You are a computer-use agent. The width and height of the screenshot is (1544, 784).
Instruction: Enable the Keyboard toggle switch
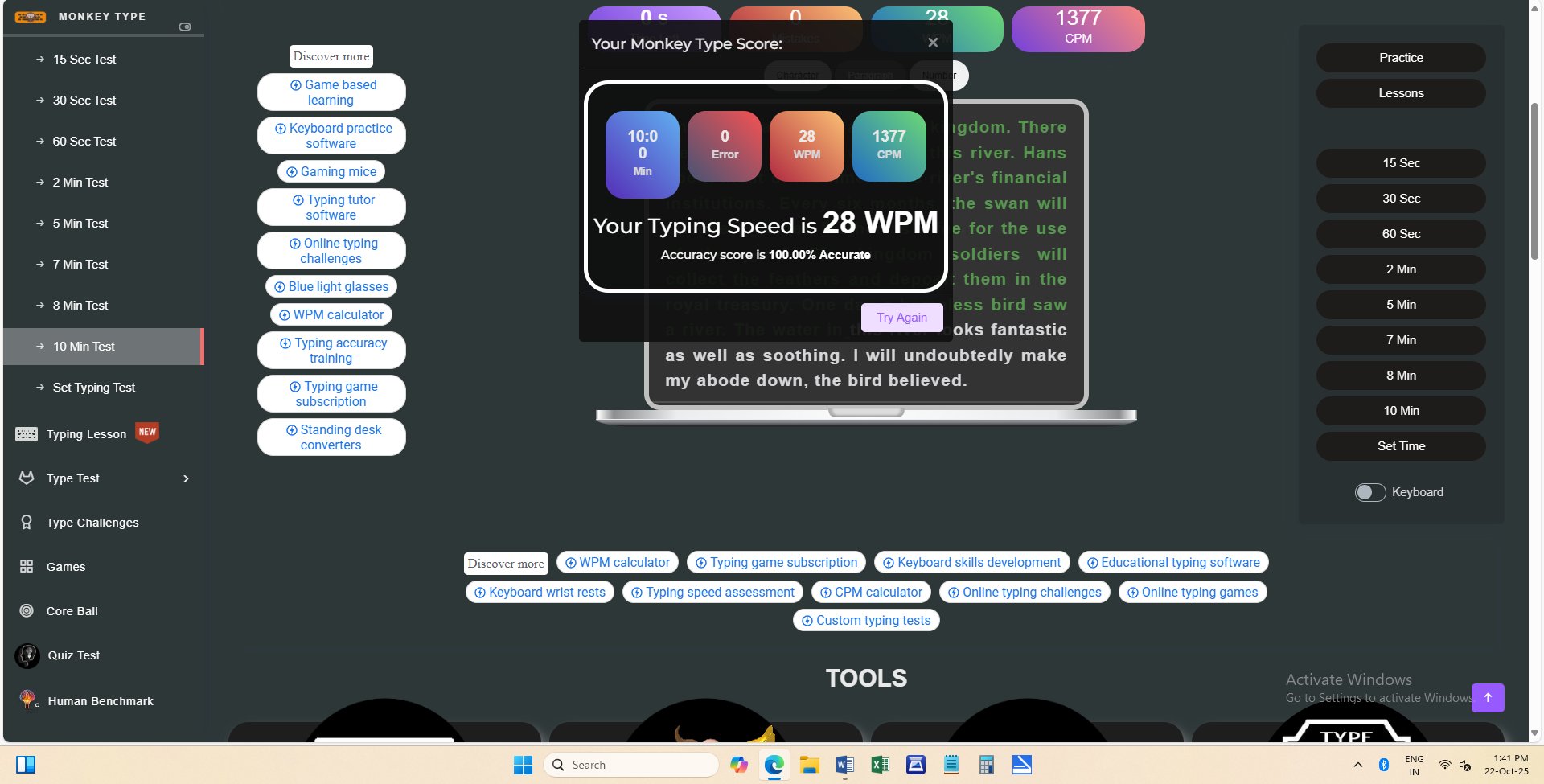[x=1369, y=492]
